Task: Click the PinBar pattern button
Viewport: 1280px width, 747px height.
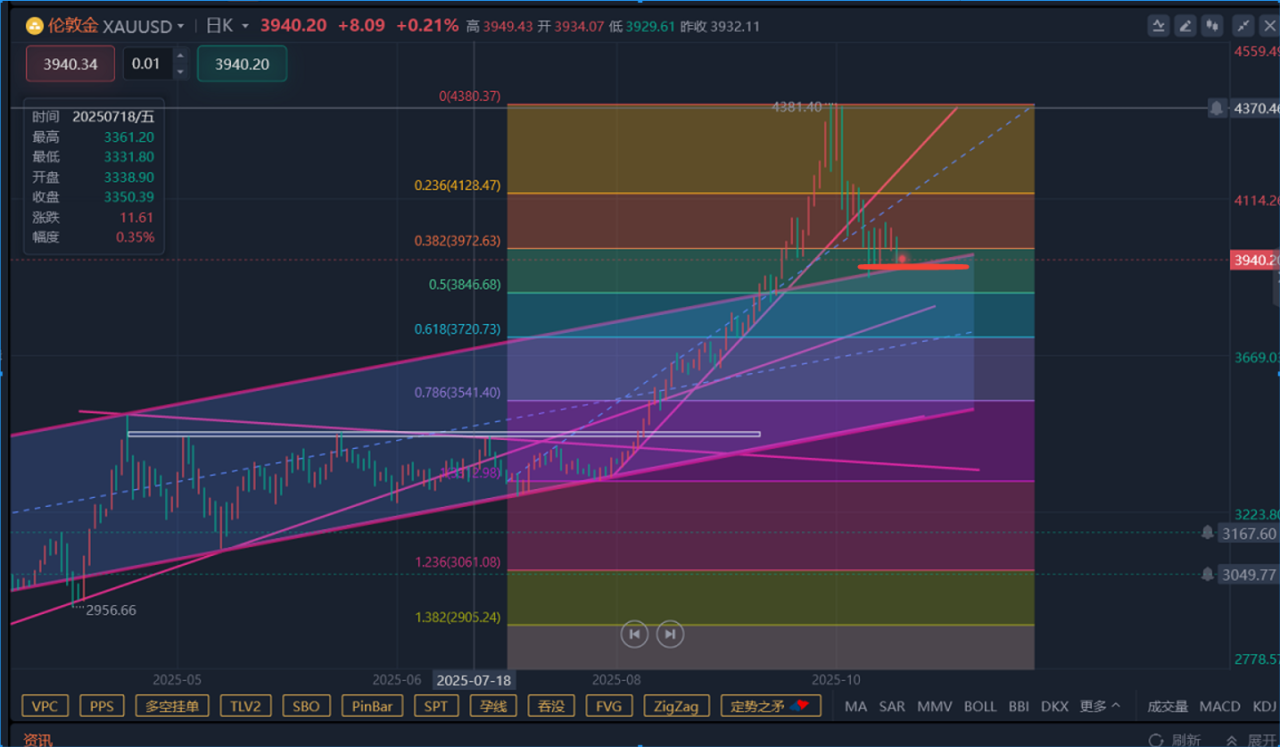Action: 372,706
